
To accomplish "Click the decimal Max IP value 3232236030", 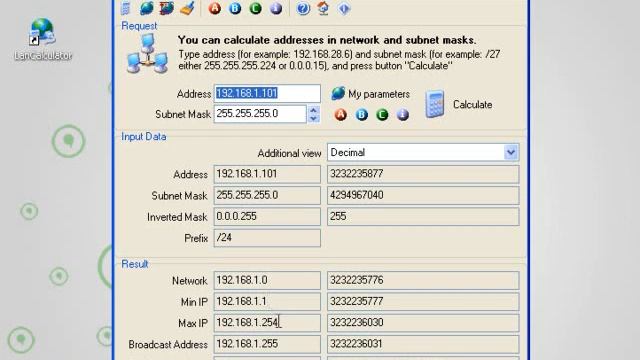I will [x=423, y=323].
